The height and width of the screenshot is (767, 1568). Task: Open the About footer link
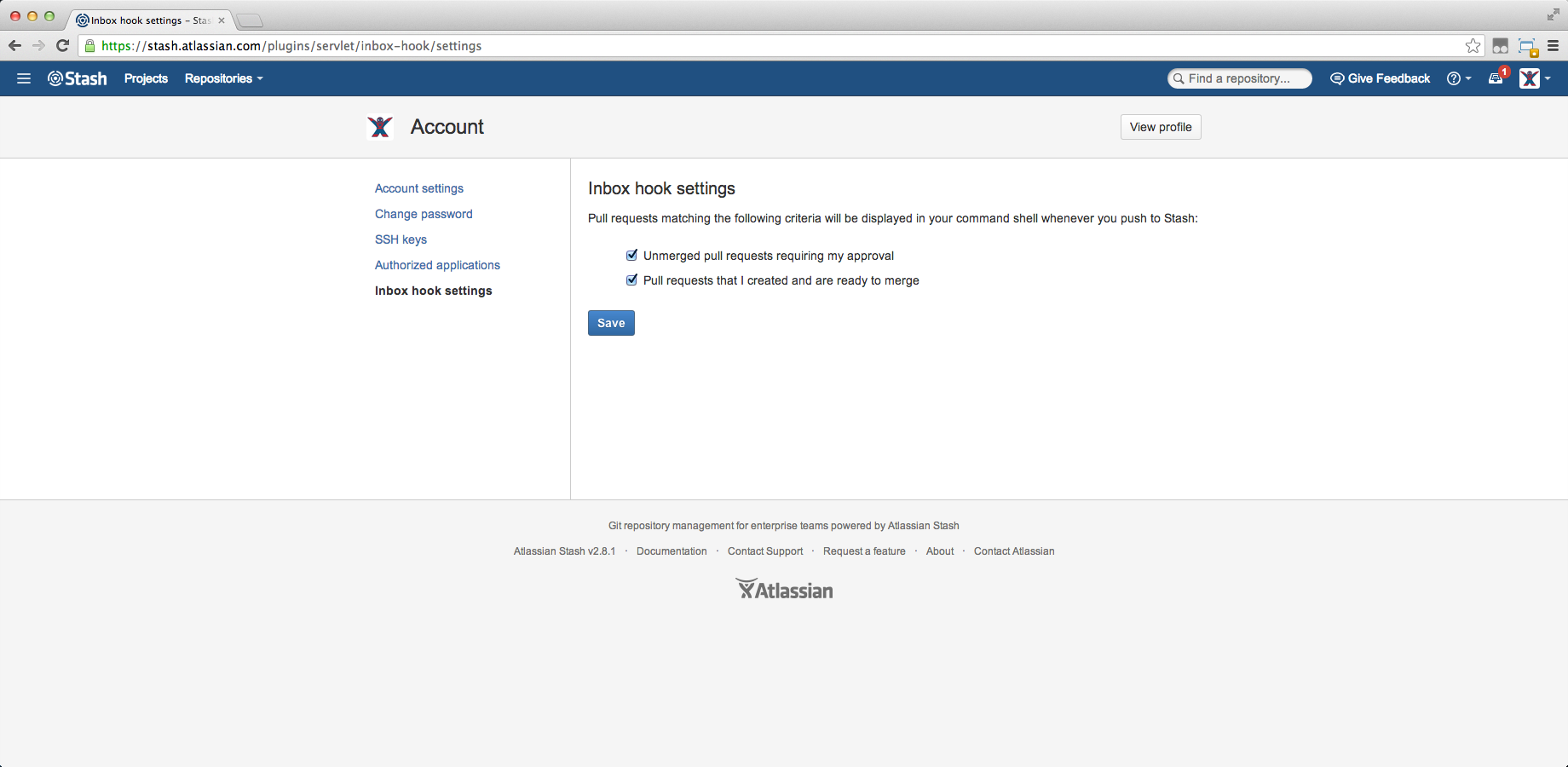click(x=940, y=551)
